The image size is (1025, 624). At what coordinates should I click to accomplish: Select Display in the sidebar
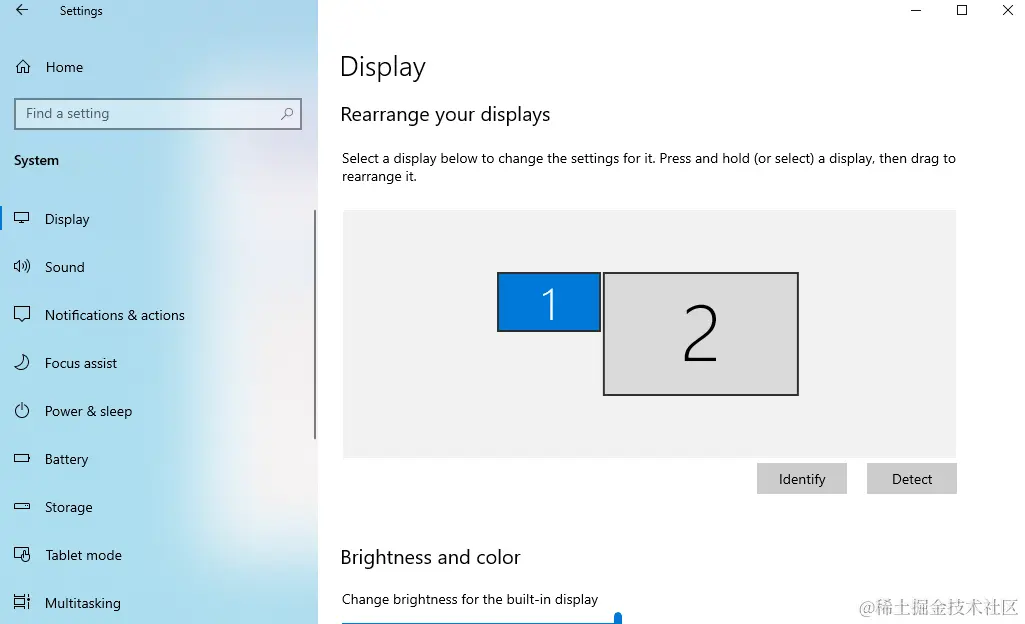[67, 219]
